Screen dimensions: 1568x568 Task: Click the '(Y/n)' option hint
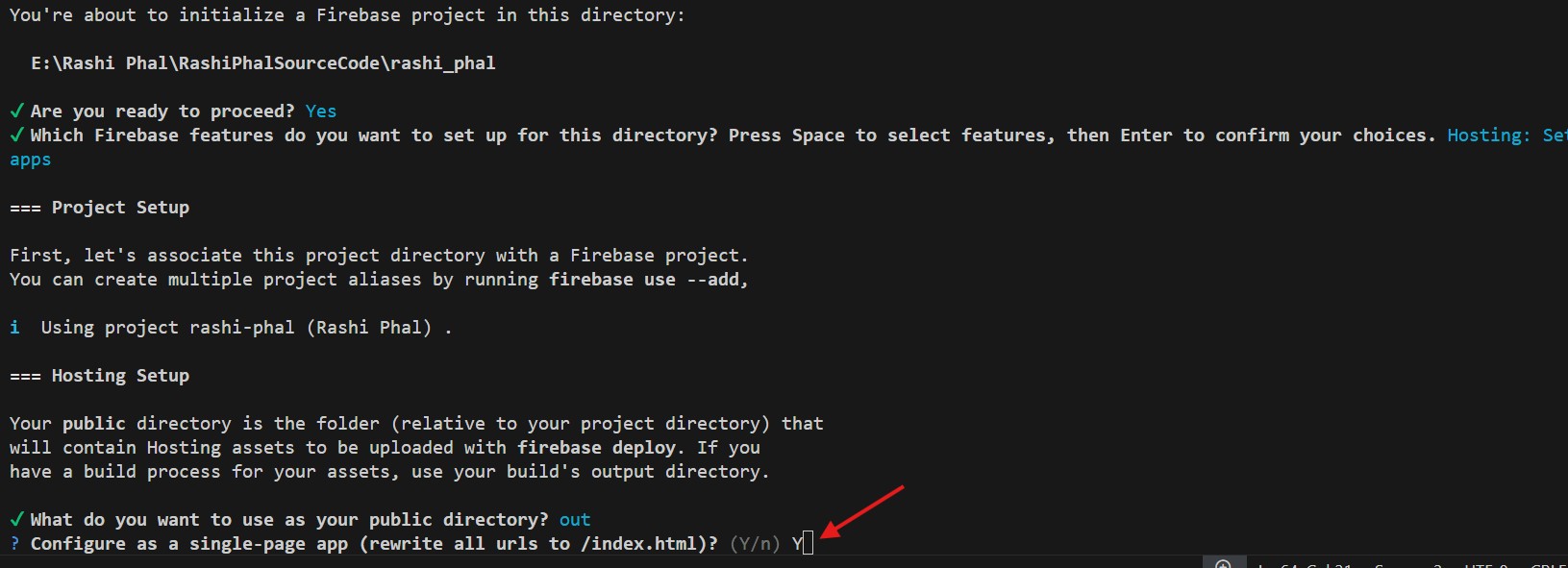point(755,543)
